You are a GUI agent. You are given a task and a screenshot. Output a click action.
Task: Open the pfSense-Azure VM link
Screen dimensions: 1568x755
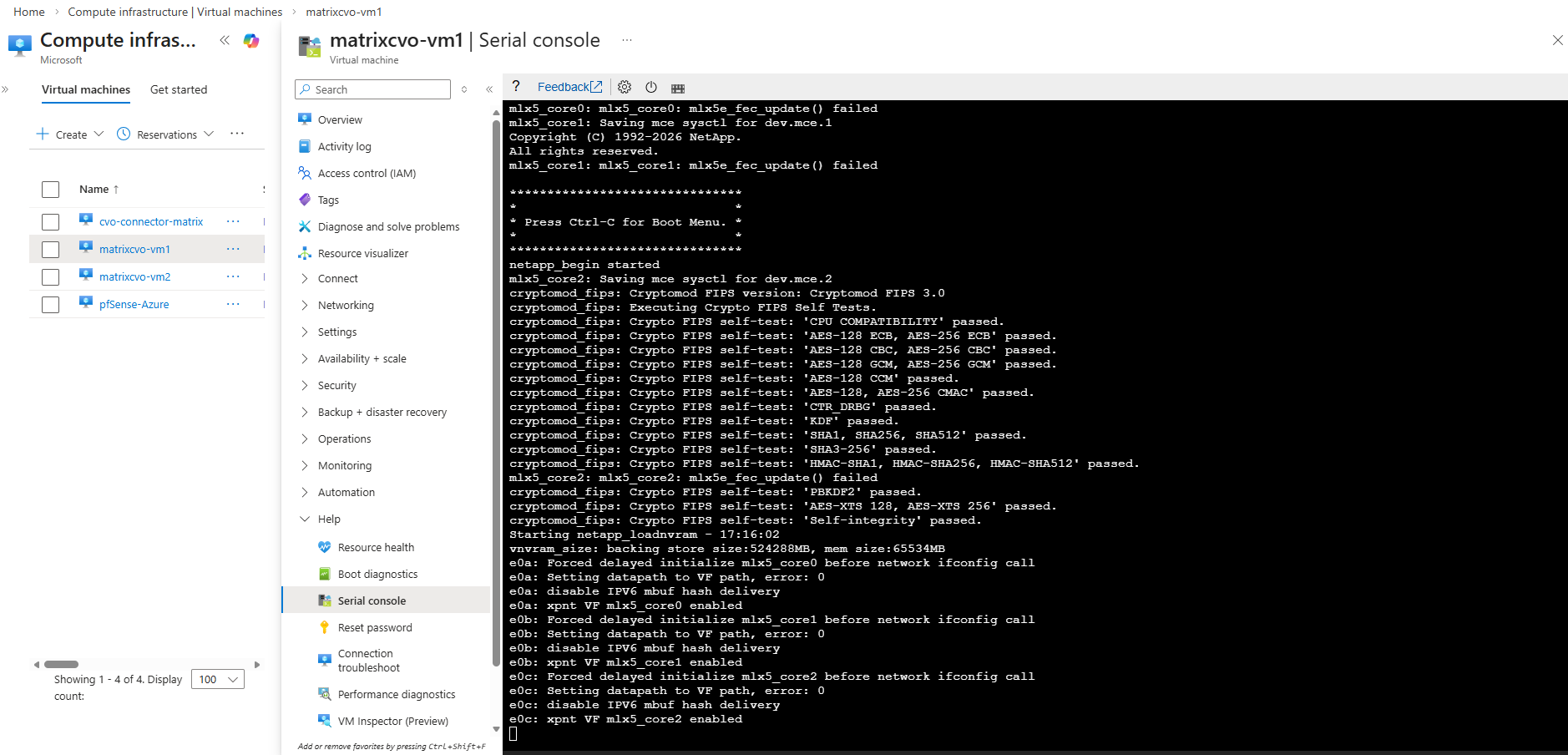click(x=134, y=305)
